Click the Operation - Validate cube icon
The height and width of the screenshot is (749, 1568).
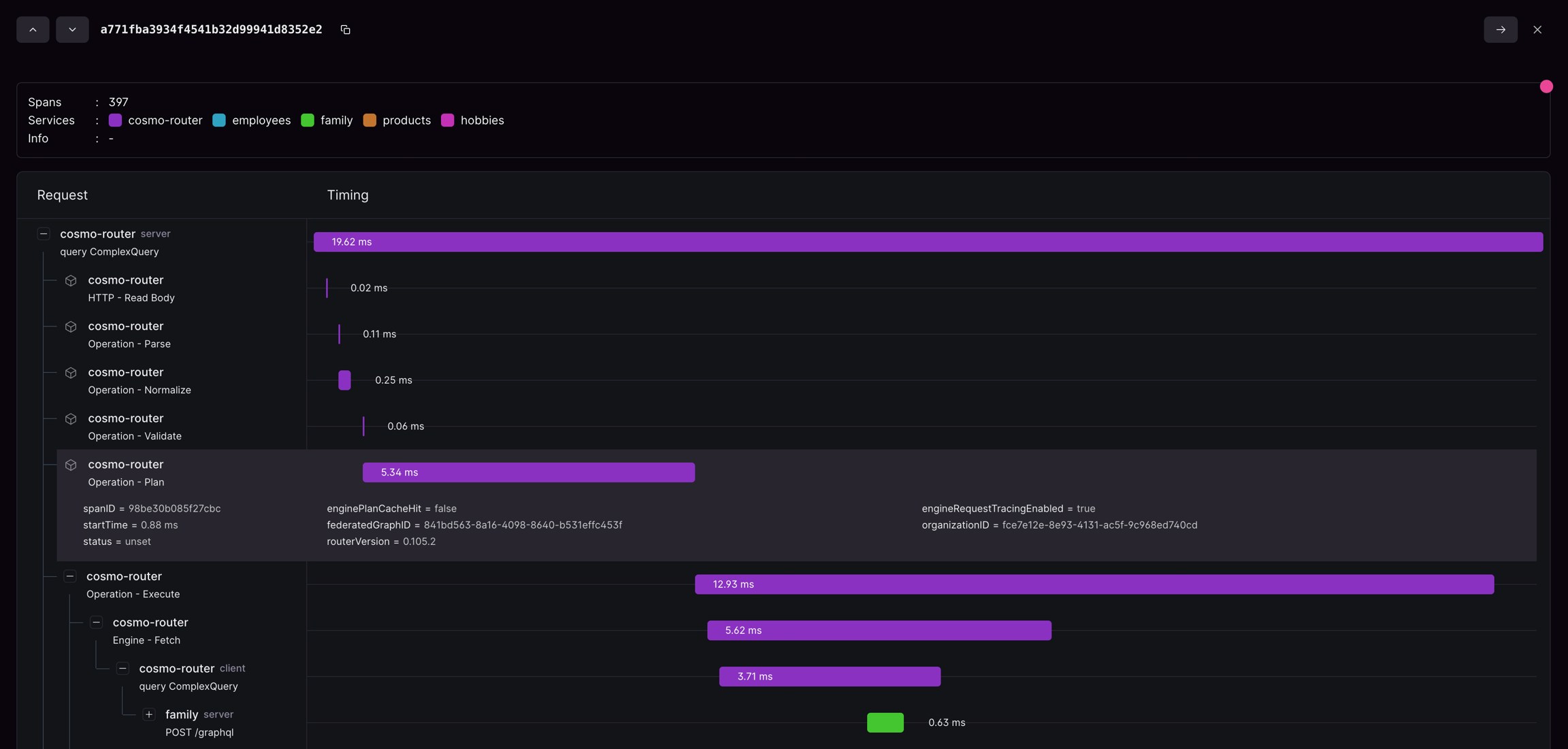[71, 419]
